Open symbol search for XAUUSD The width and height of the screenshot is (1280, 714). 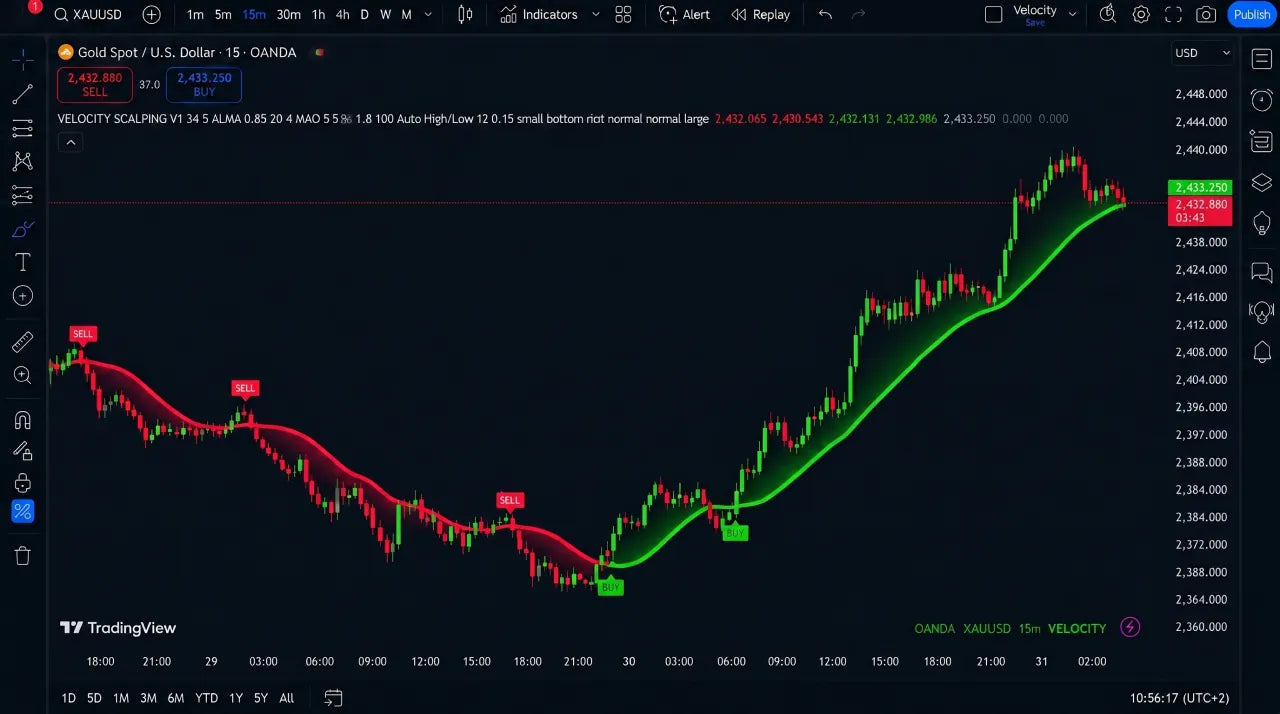click(x=88, y=15)
